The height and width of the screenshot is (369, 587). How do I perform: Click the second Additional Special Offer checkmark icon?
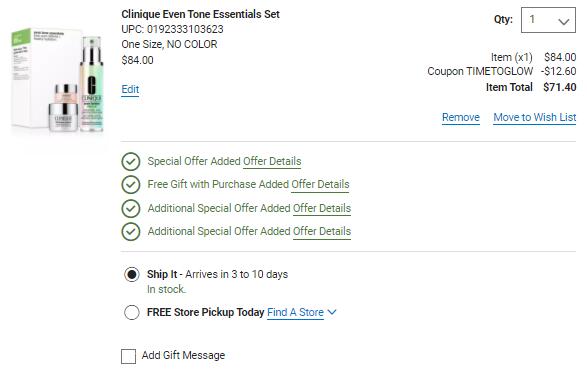(131, 231)
